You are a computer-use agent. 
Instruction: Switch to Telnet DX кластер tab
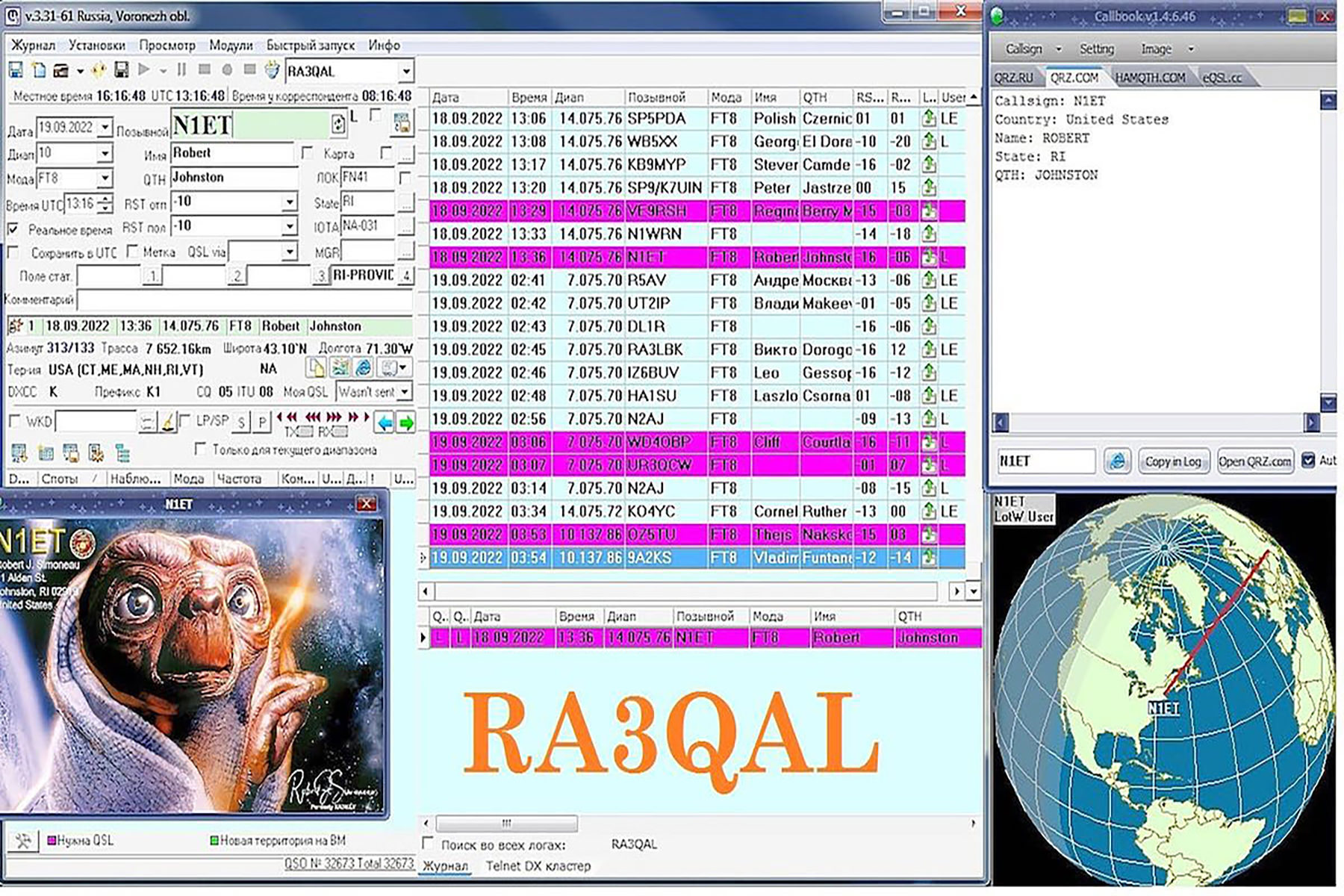tap(538, 866)
